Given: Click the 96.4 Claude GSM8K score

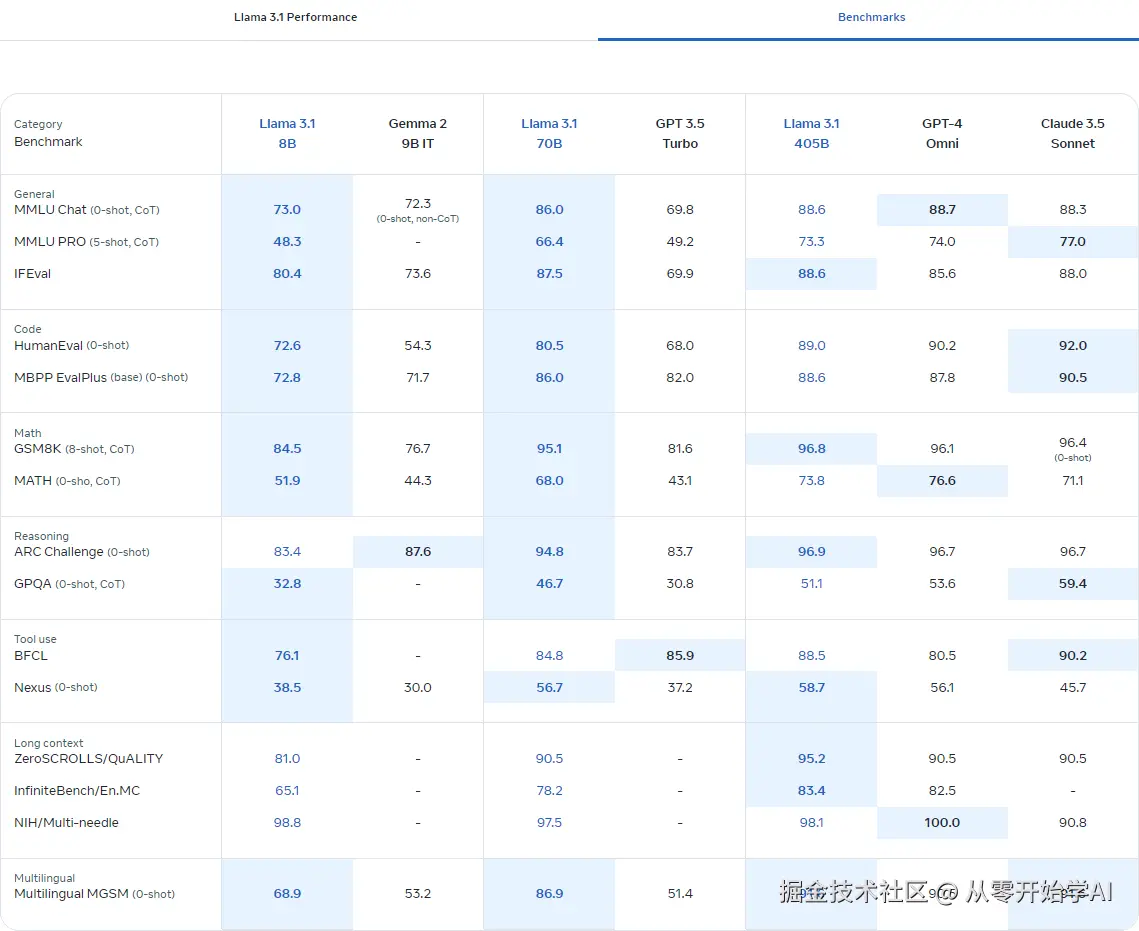Looking at the screenshot, I should coord(1072,442).
